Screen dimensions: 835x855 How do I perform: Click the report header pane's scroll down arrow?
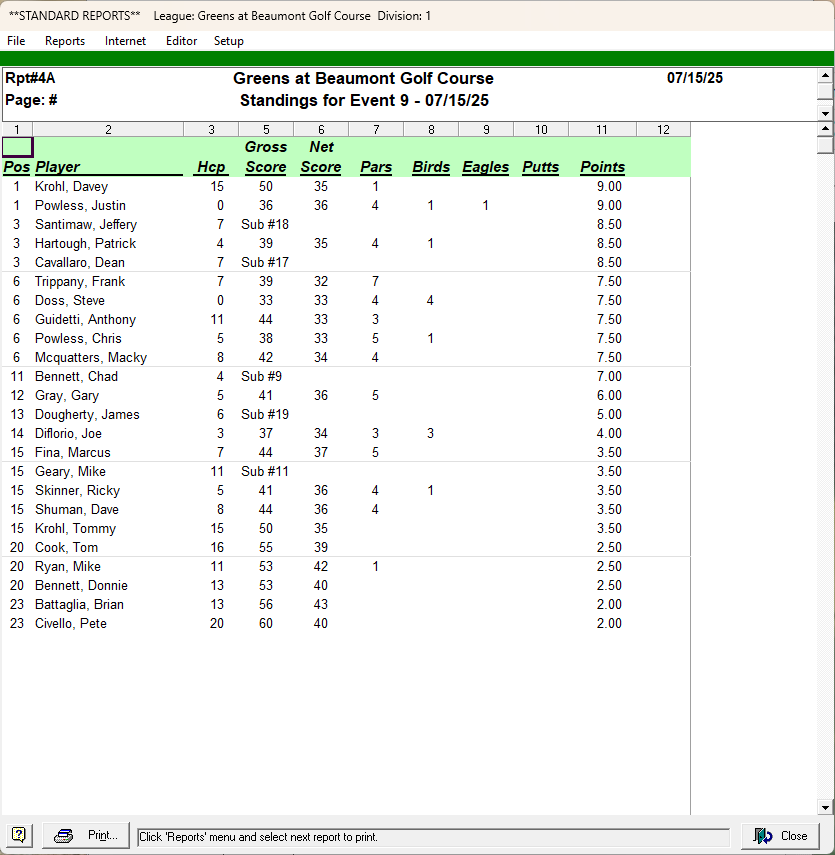[825, 114]
